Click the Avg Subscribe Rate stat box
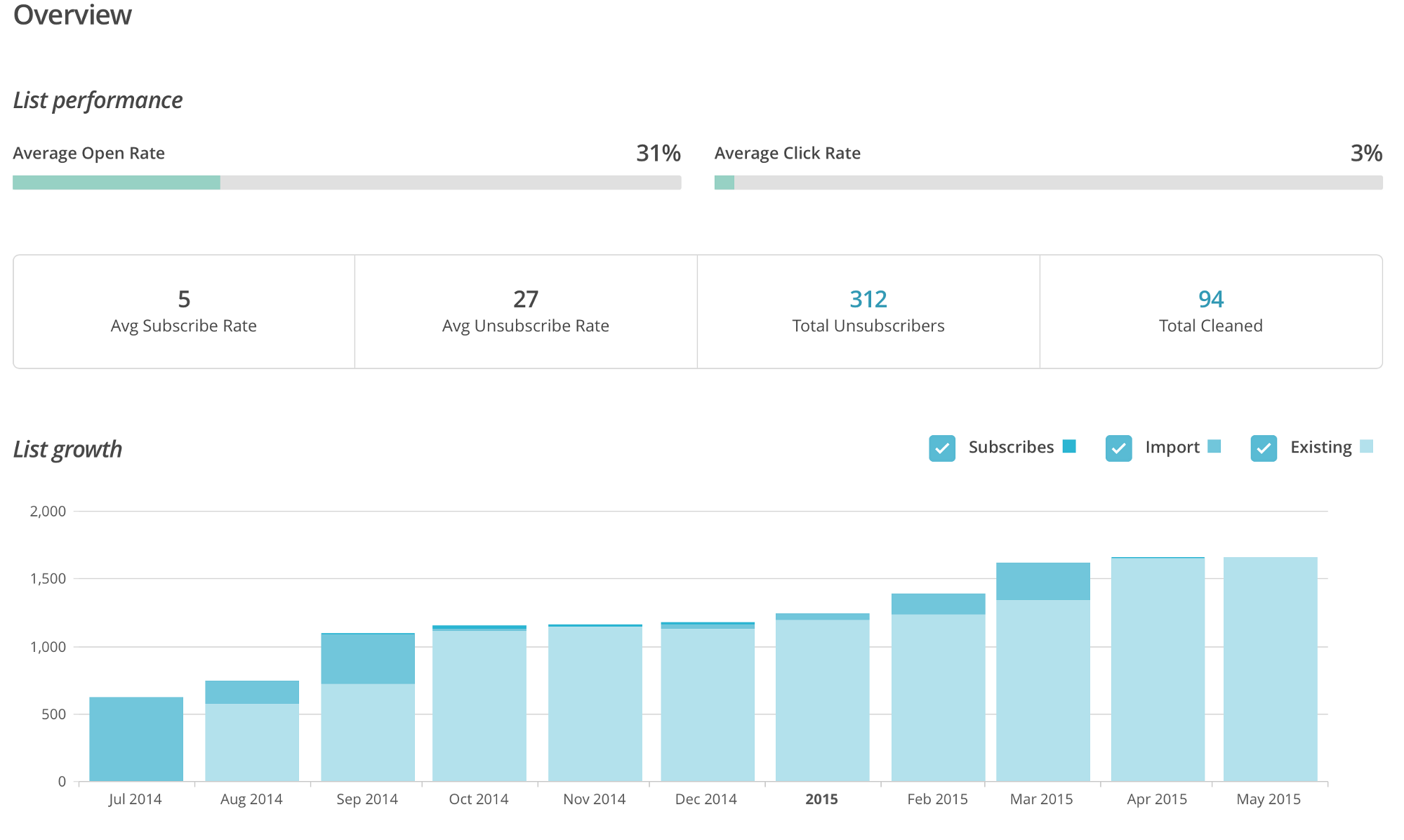Screen dimensions: 1404x840 tap(184, 312)
